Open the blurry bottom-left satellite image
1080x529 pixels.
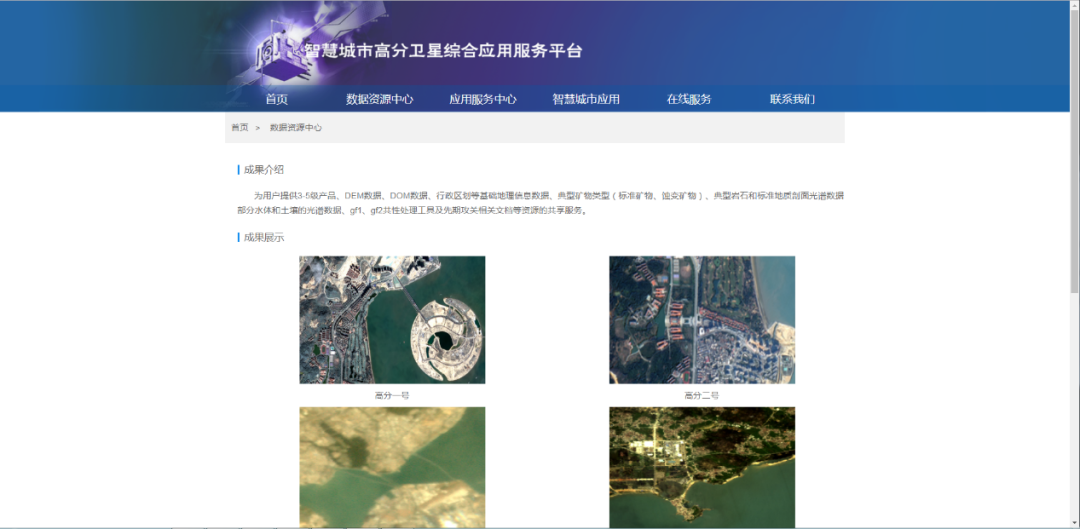(392, 467)
